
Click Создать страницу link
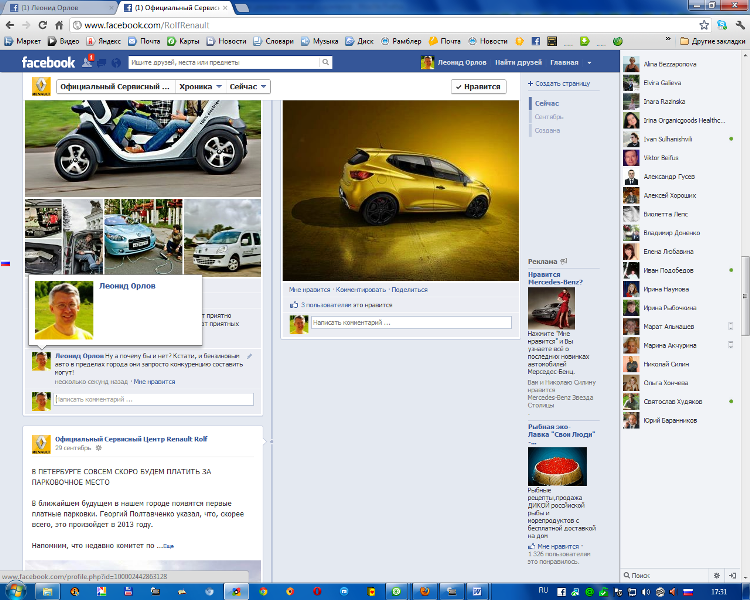(559, 83)
